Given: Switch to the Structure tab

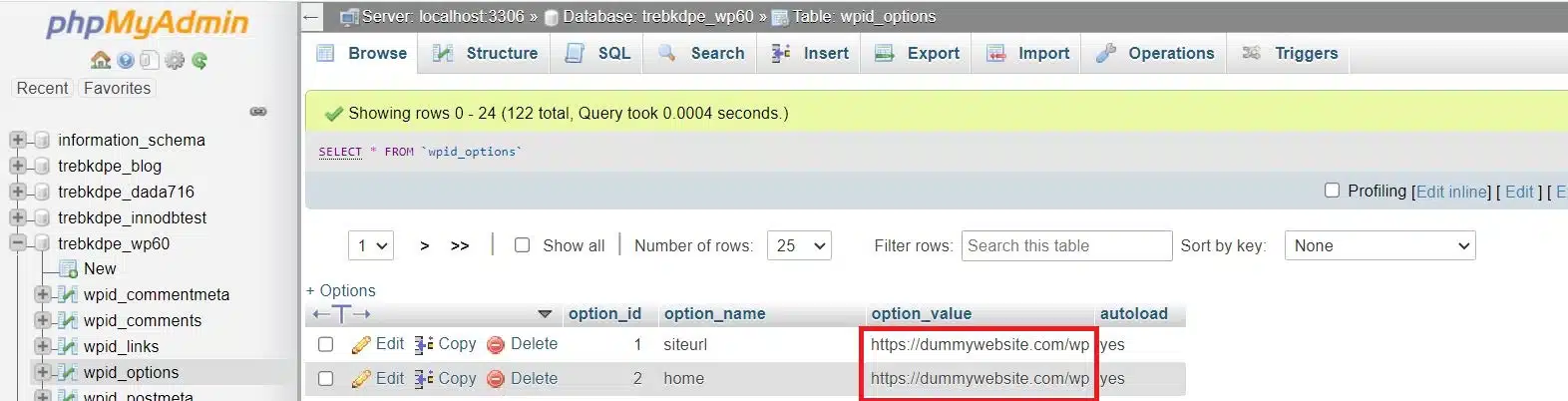Looking at the screenshot, I should coord(486,54).
